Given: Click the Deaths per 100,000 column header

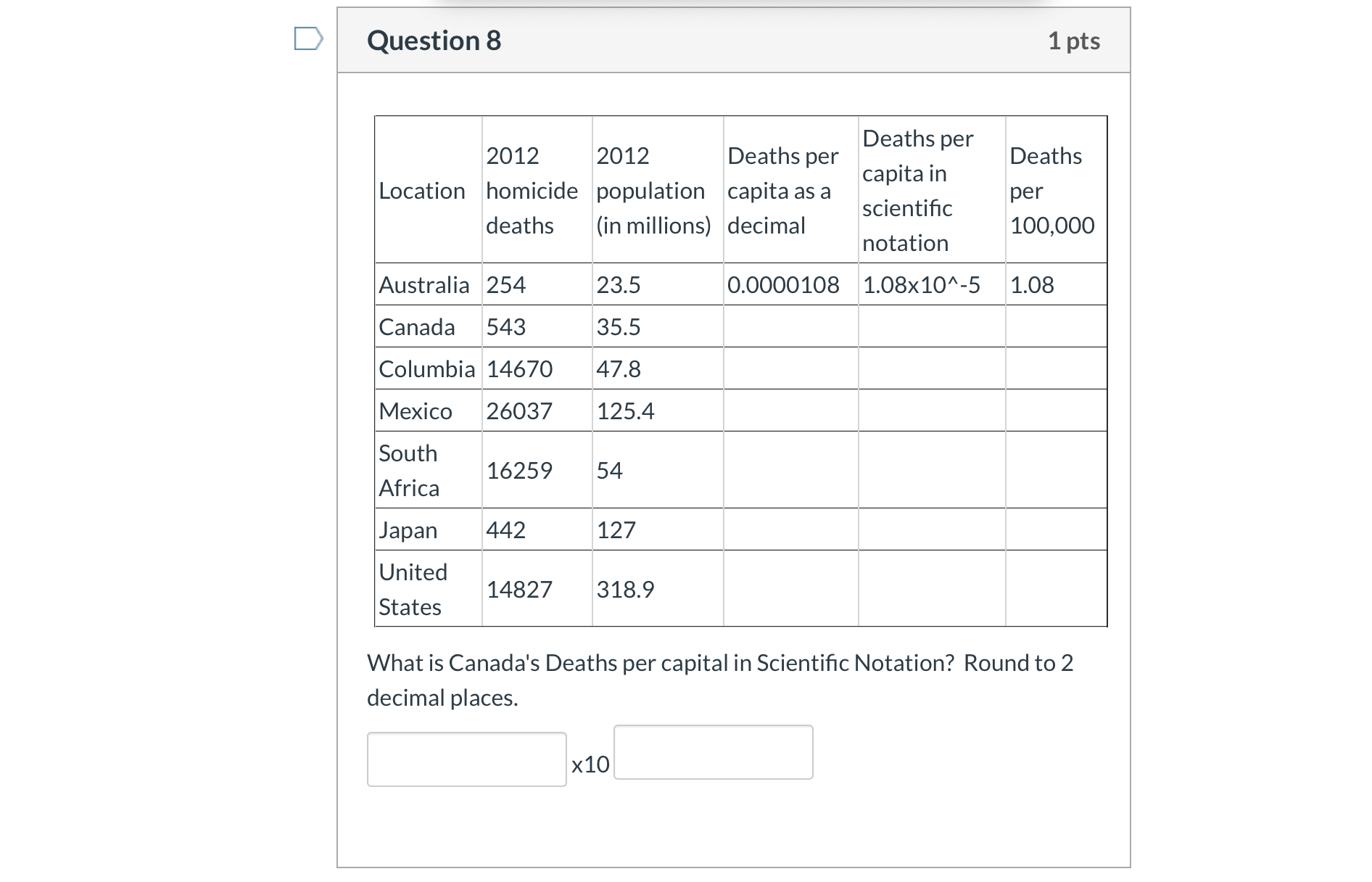Looking at the screenshot, I should tap(1051, 190).
